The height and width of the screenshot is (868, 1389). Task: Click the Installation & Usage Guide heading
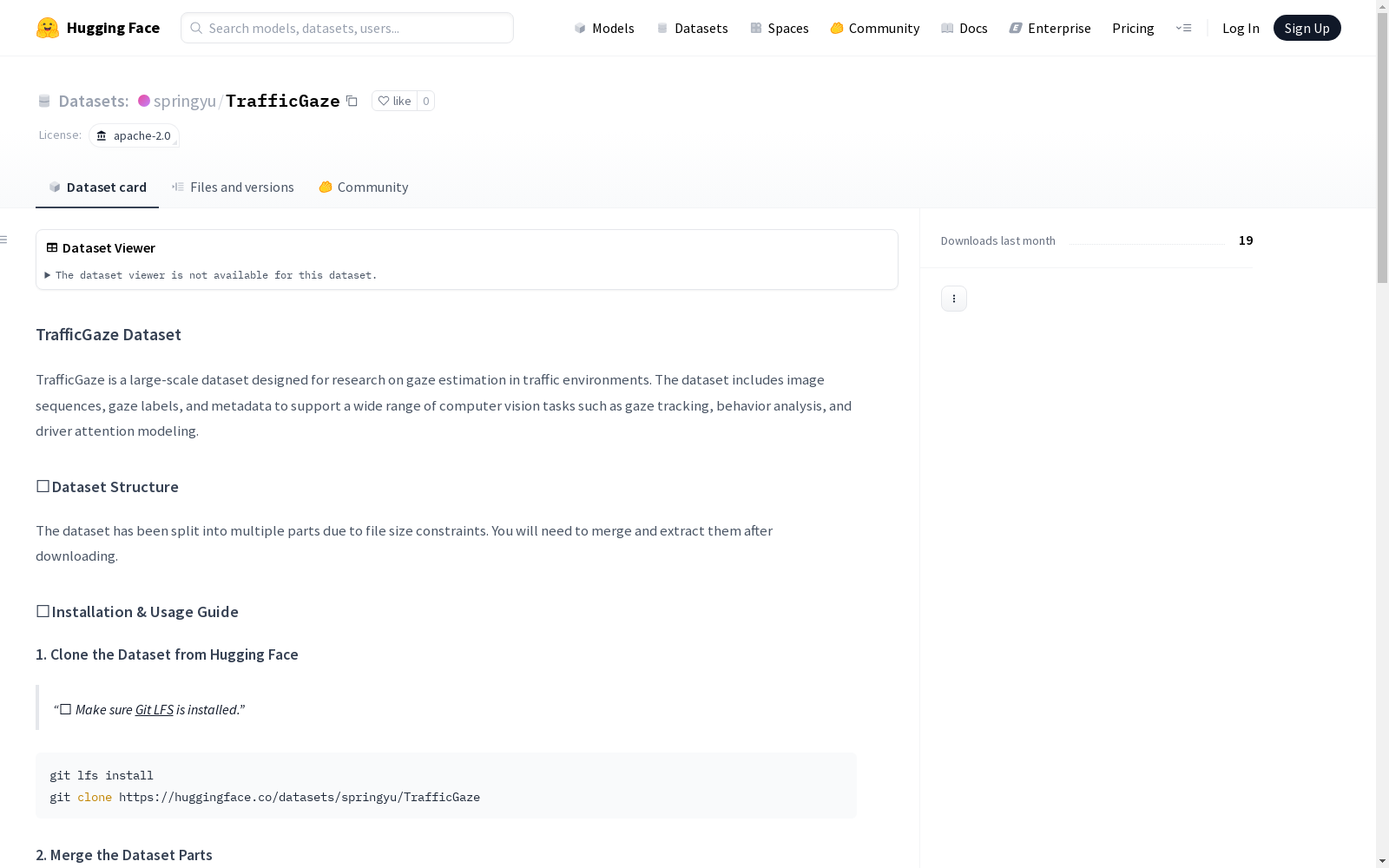tap(137, 612)
